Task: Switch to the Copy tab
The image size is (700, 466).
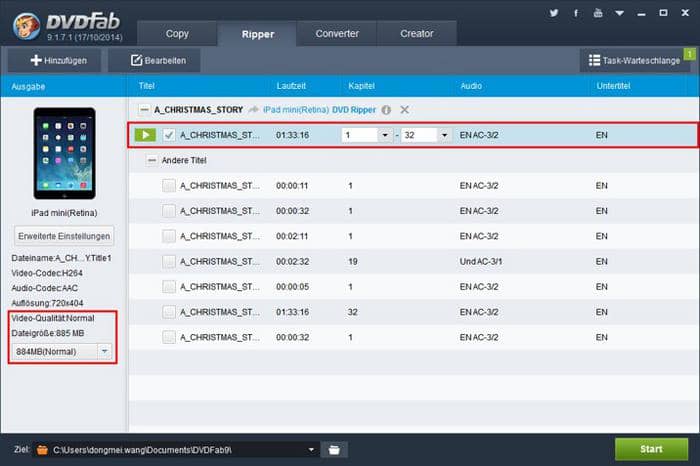Action: [x=177, y=33]
